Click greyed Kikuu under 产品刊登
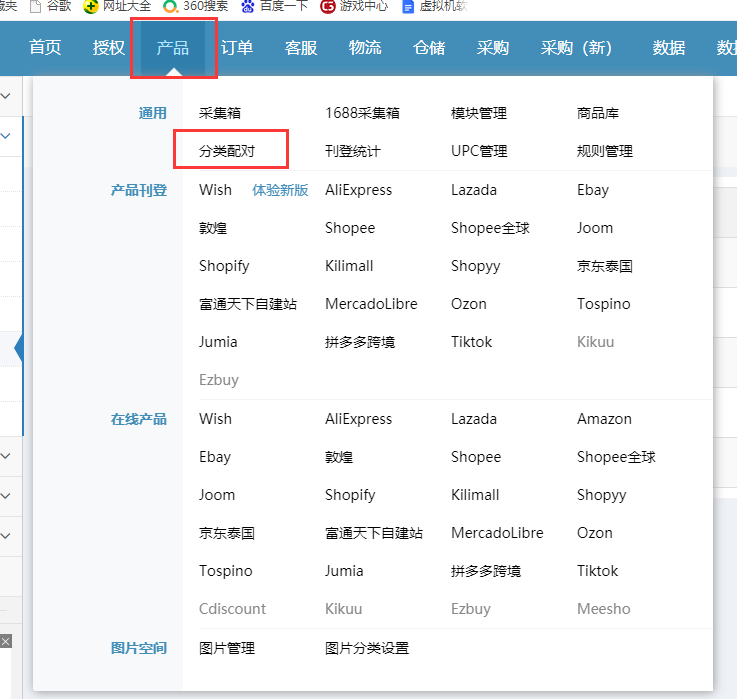Viewport: 737px width, 699px height. (x=596, y=342)
